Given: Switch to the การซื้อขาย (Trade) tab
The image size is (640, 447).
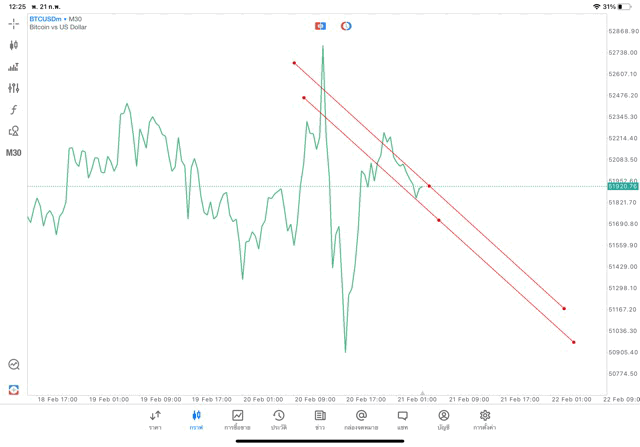Looking at the screenshot, I should (x=238, y=419).
